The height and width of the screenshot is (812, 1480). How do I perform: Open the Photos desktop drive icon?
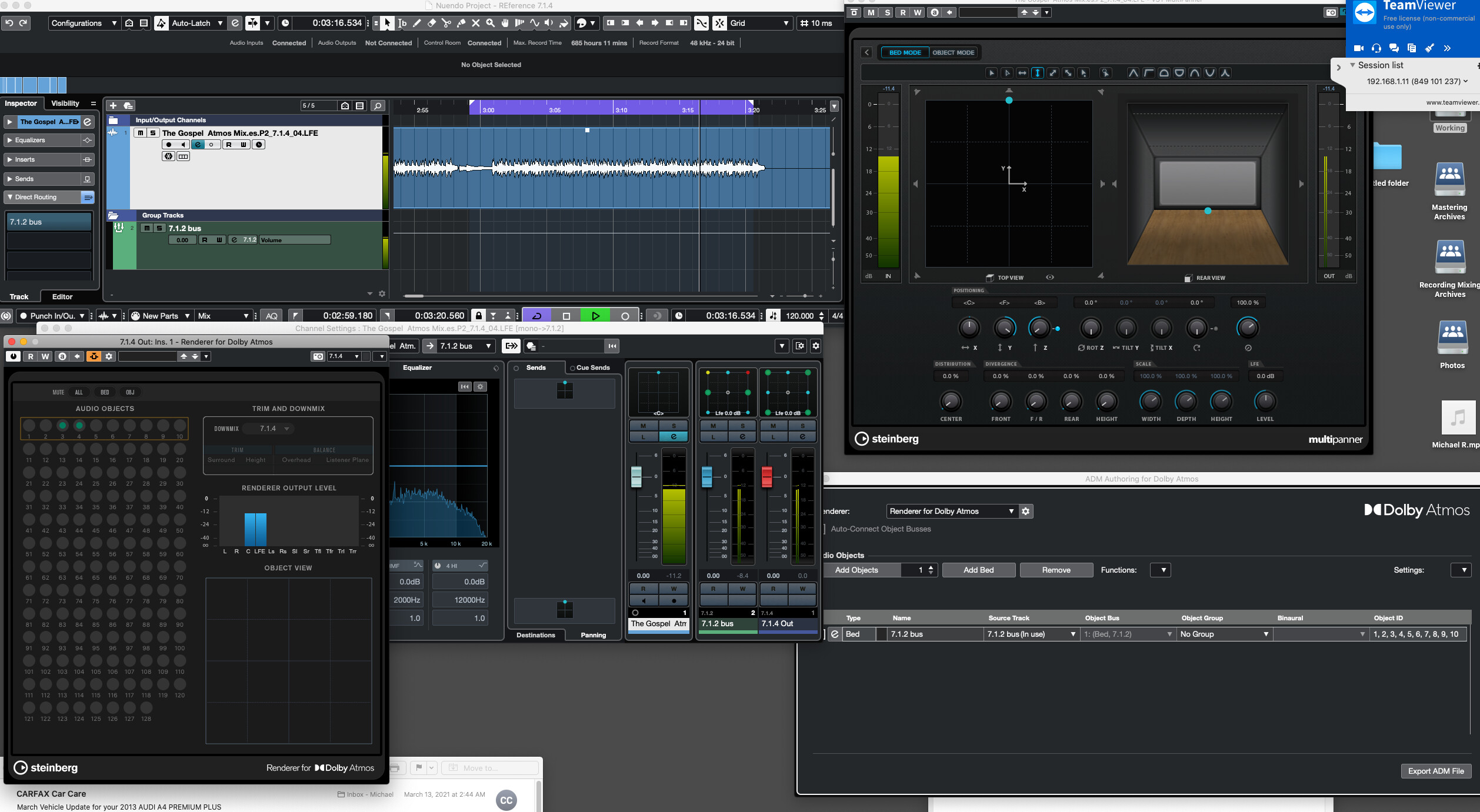point(1452,345)
